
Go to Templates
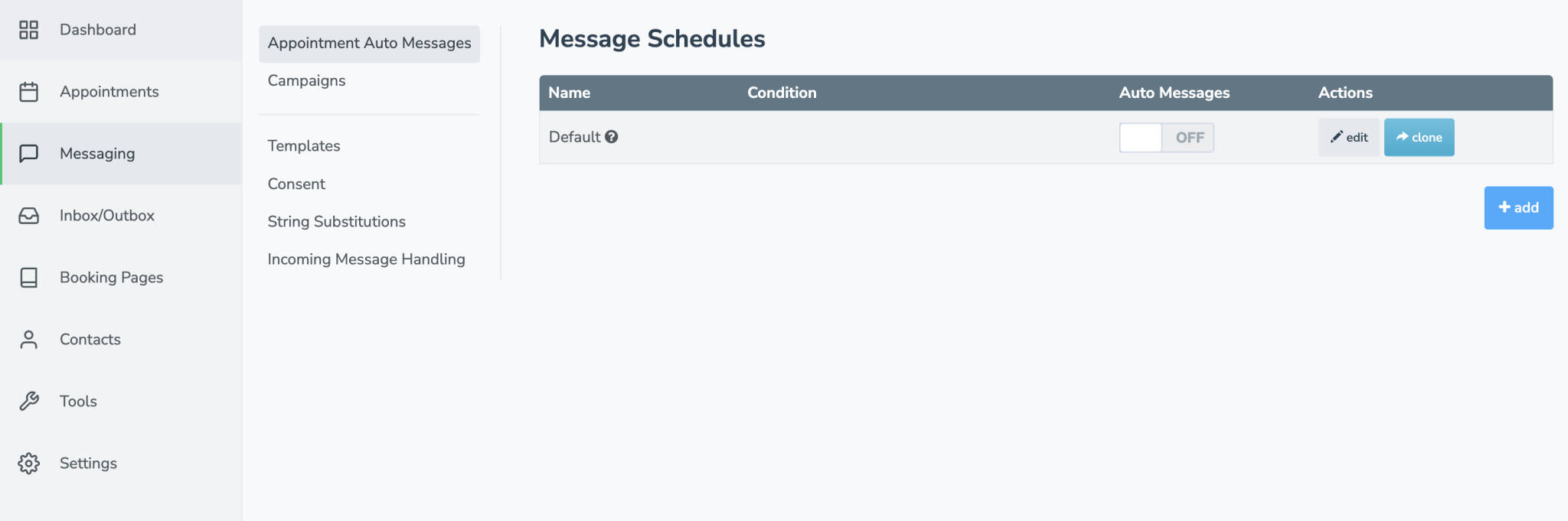[x=304, y=146]
